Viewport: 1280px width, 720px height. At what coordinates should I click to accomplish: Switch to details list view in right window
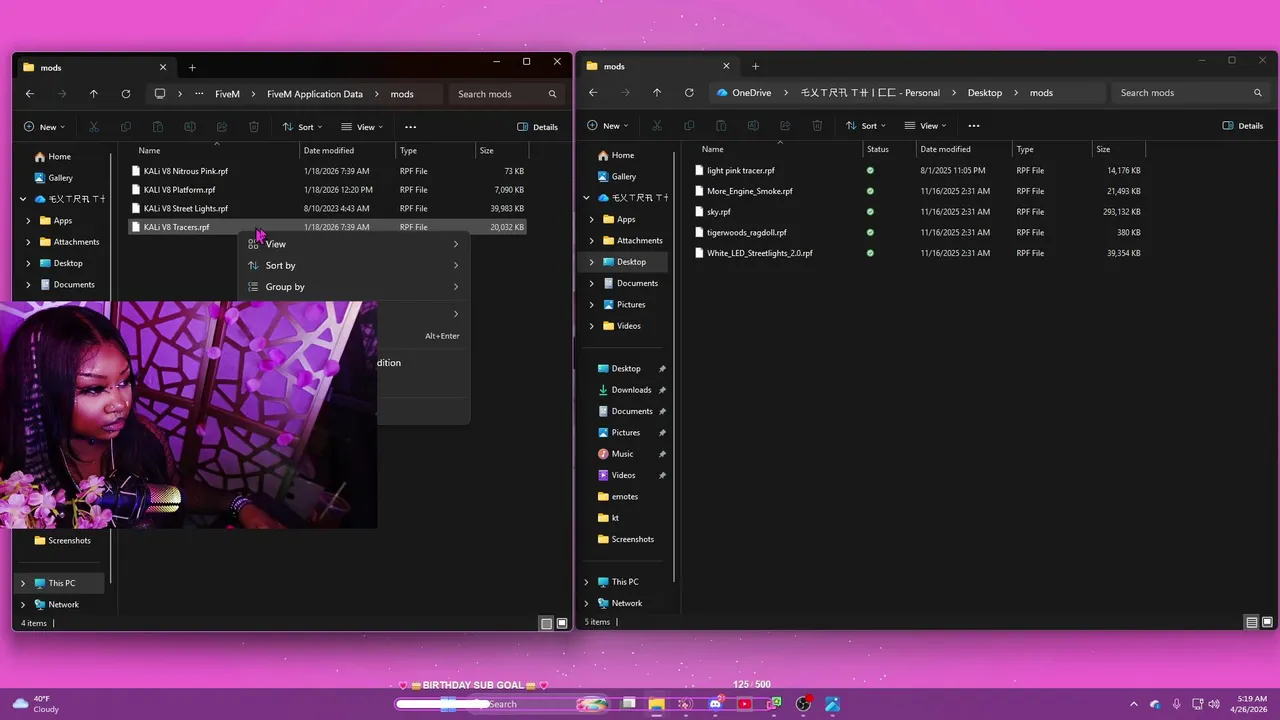(1251, 622)
